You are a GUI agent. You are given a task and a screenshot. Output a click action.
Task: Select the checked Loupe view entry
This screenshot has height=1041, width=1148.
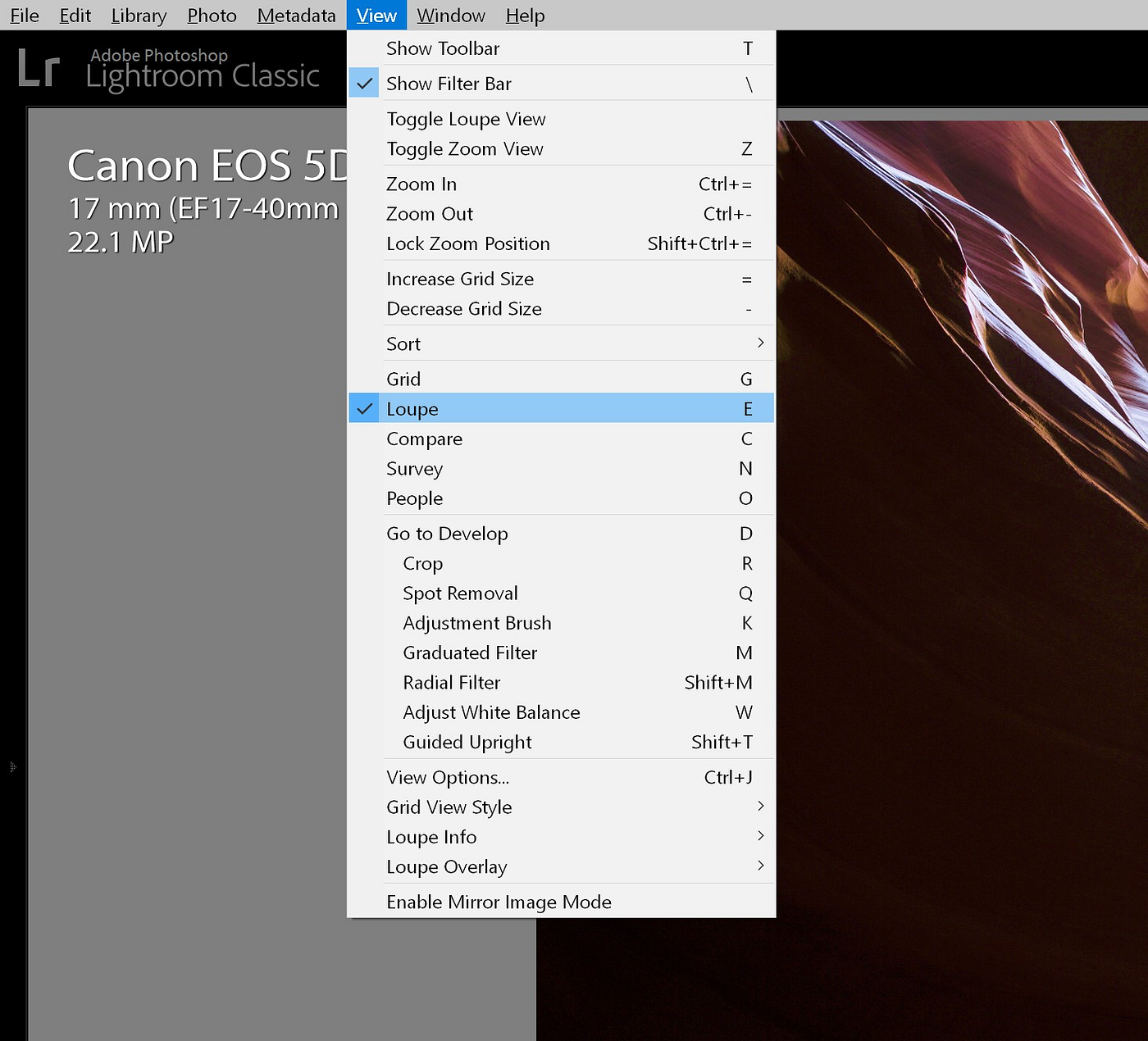(x=562, y=408)
